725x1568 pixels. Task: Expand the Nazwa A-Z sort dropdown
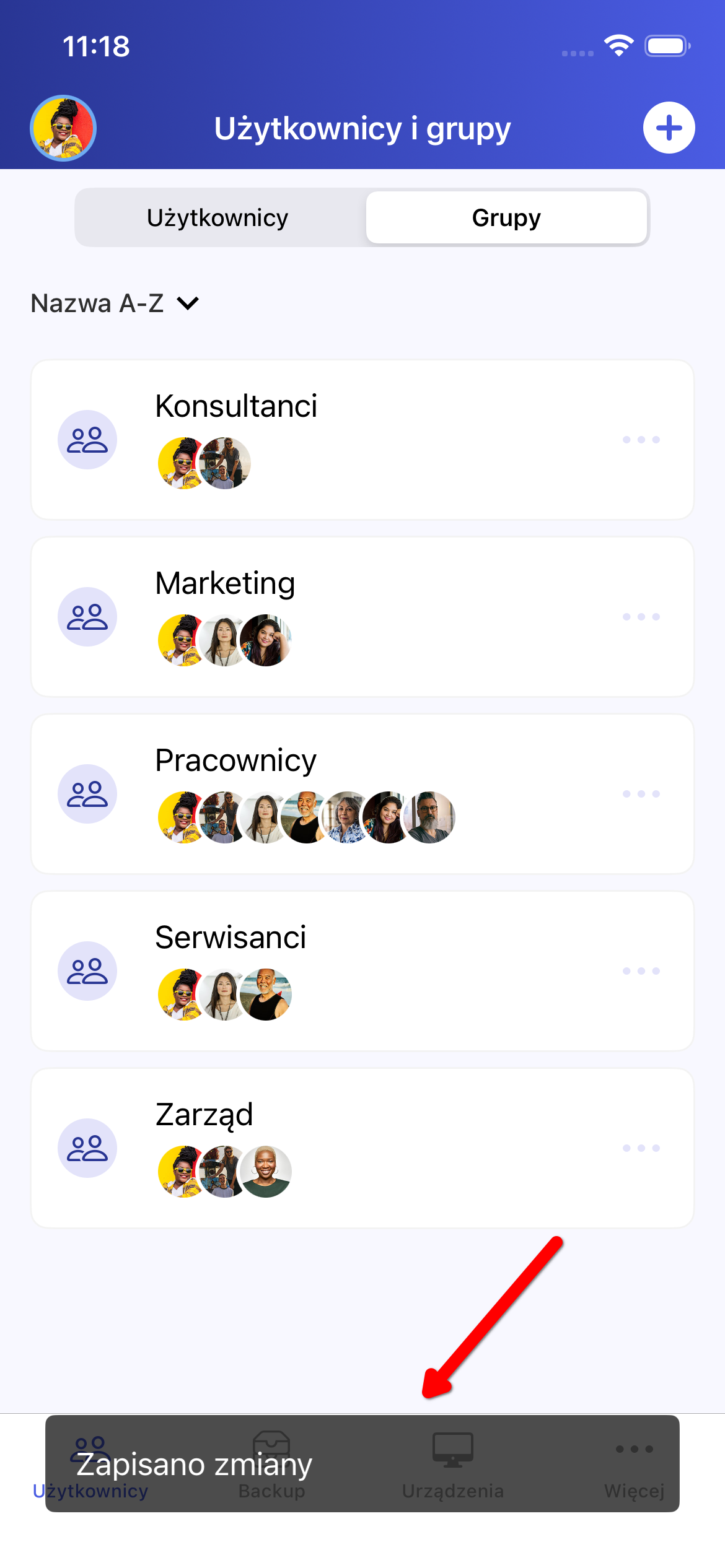coord(115,303)
